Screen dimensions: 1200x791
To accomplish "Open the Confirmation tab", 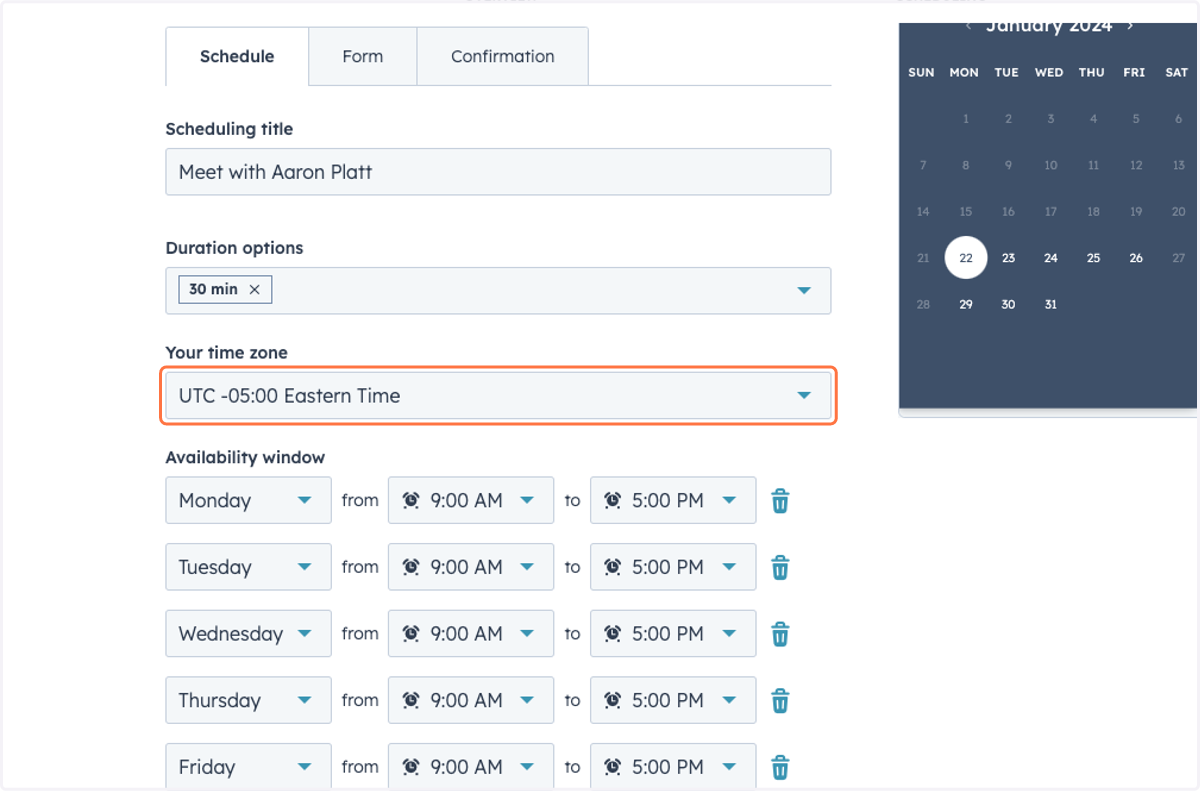I will point(502,56).
